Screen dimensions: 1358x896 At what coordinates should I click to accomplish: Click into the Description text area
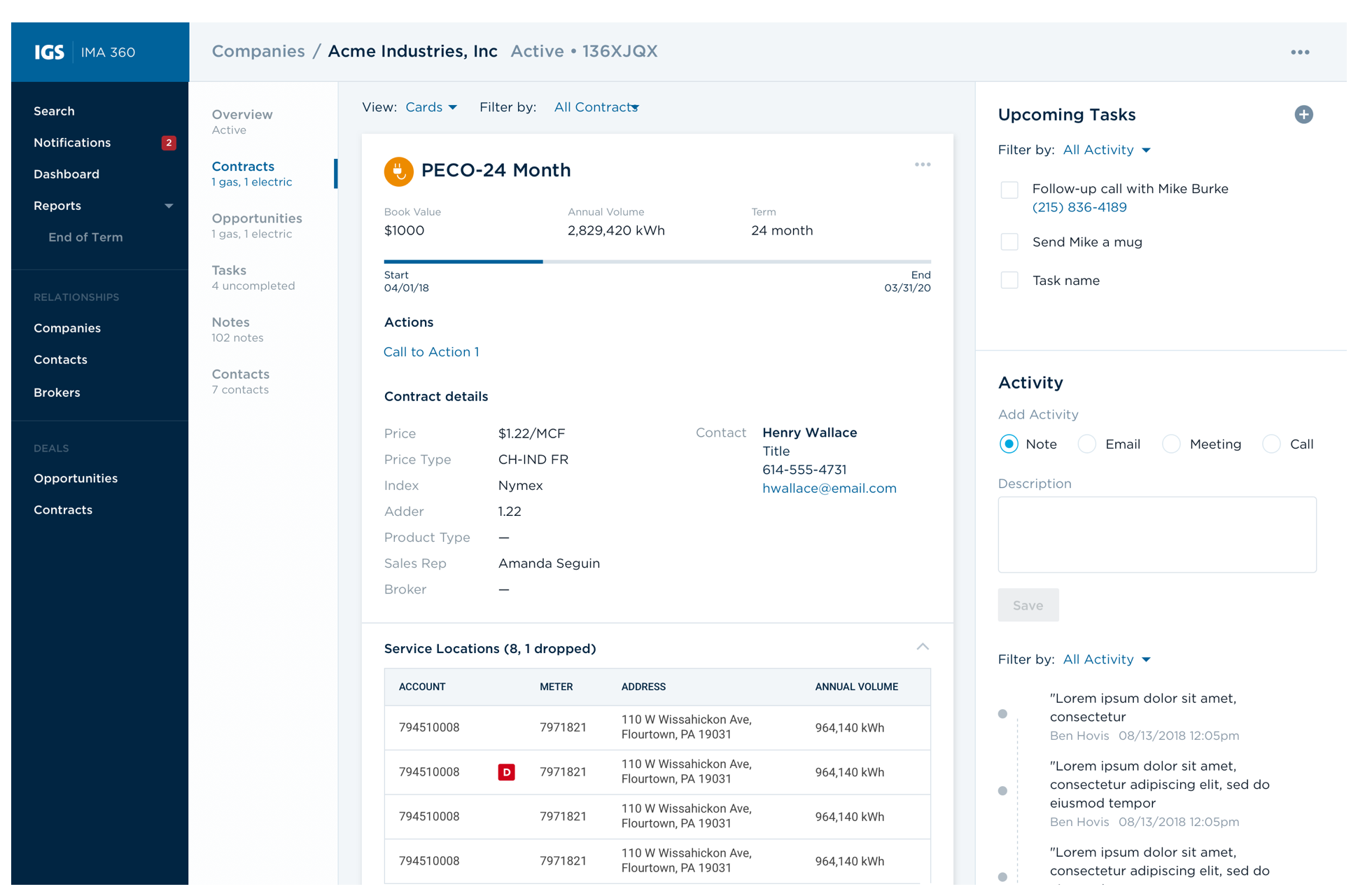[x=1157, y=535]
